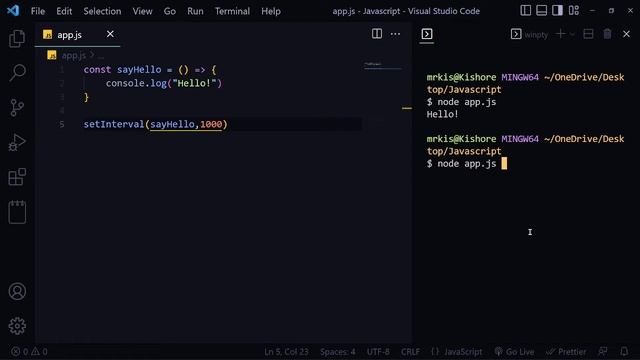This screenshot has width=640, height=360.
Task: Toggle primary sidebar layout
Action: pyautogui.click(x=526, y=11)
